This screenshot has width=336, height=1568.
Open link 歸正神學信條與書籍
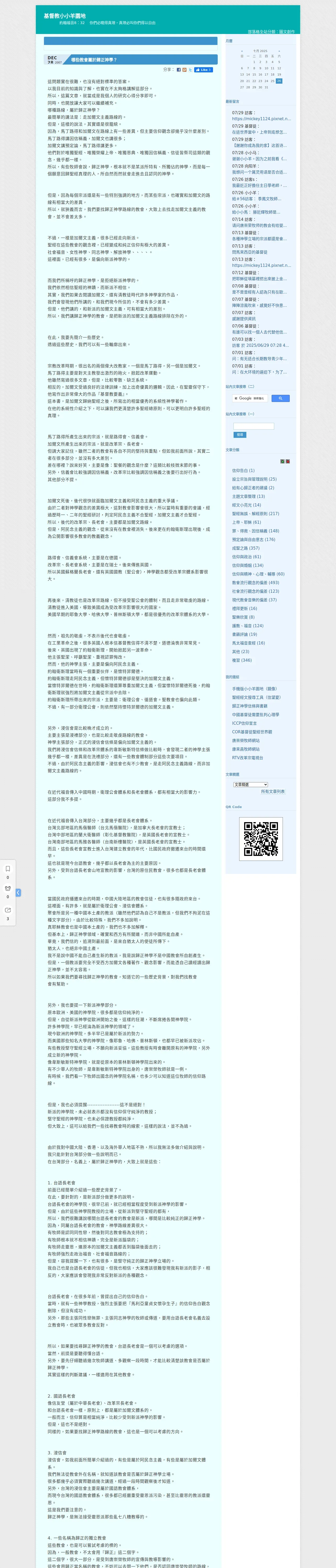click(x=249, y=706)
